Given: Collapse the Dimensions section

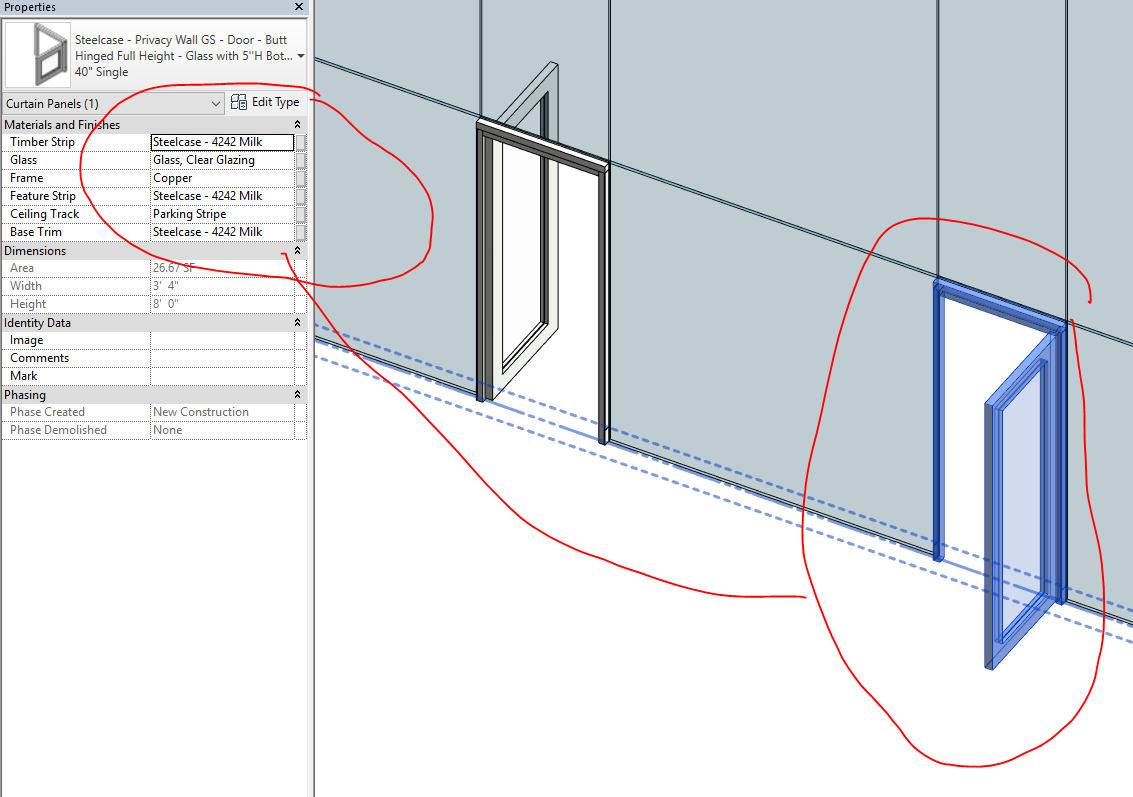Looking at the screenshot, I should click(x=297, y=251).
